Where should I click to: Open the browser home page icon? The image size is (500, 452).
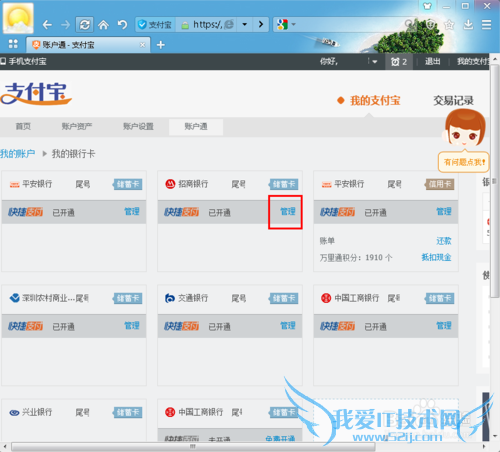pos(103,25)
